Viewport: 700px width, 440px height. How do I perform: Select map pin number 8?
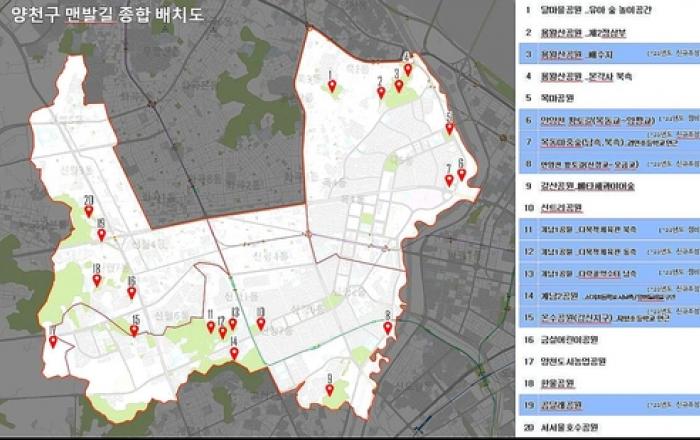tap(388, 327)
